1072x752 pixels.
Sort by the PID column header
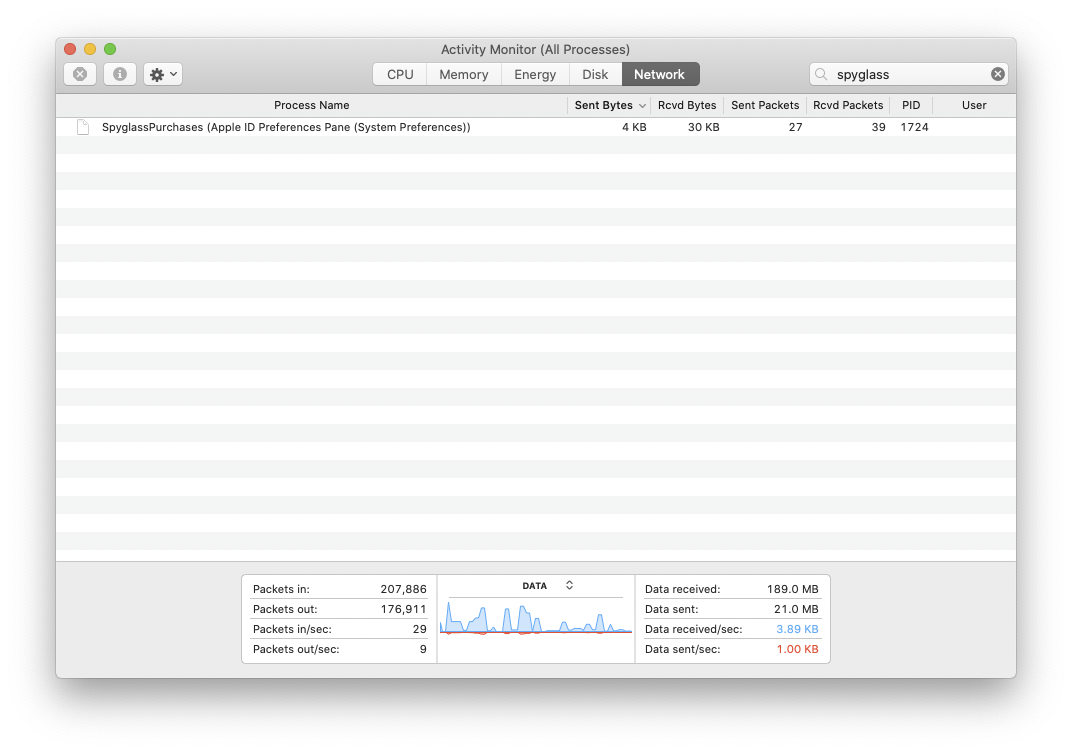[x=911, y=105]
